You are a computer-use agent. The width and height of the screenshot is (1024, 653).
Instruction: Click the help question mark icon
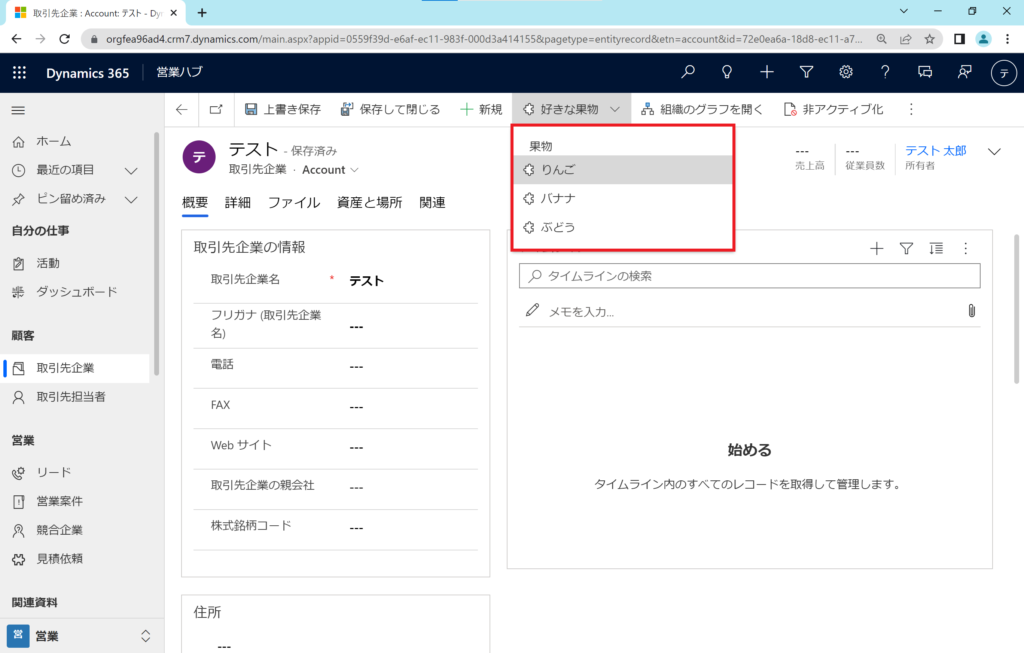[885, 73]
